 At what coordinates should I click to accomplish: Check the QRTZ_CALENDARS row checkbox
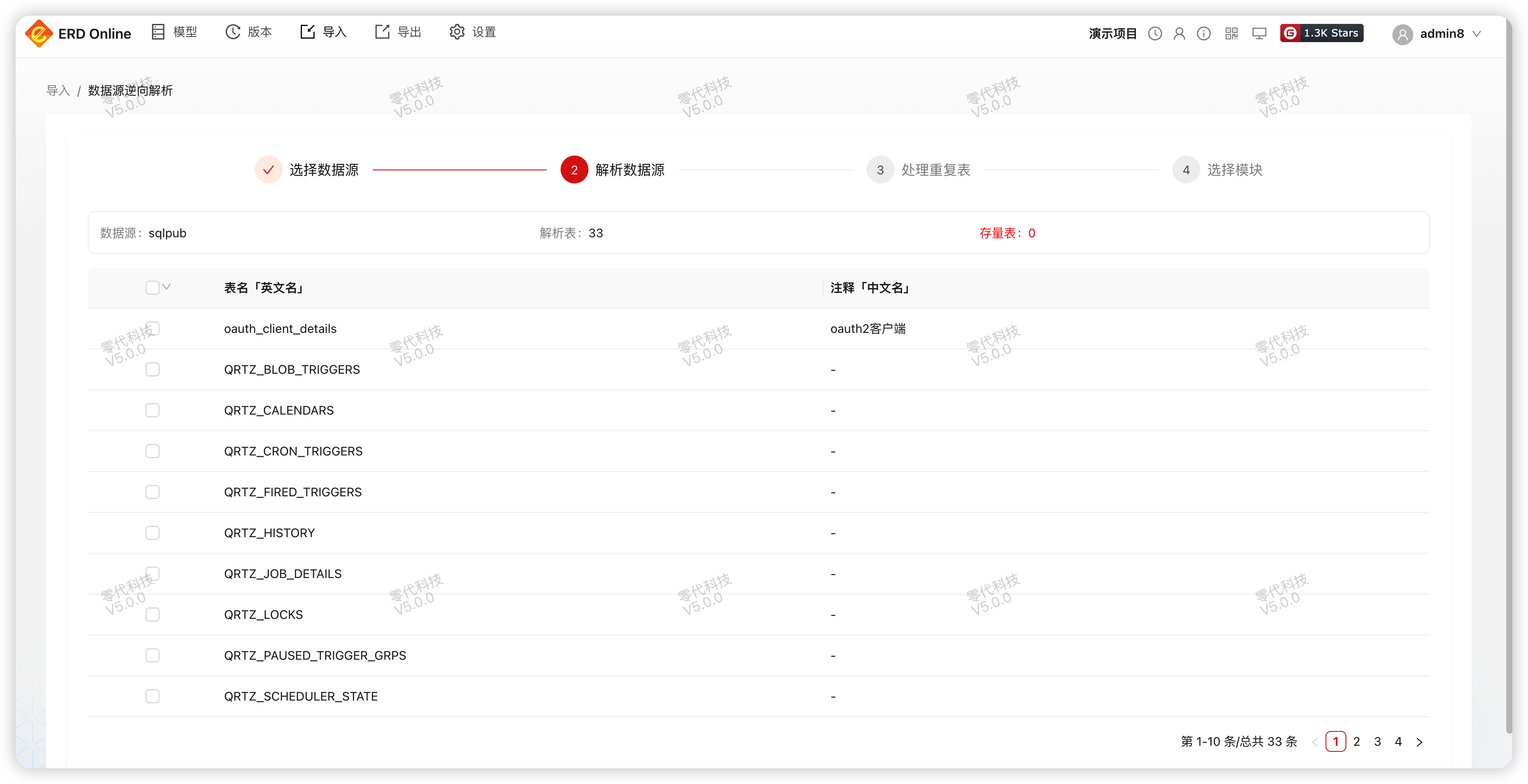153,410
